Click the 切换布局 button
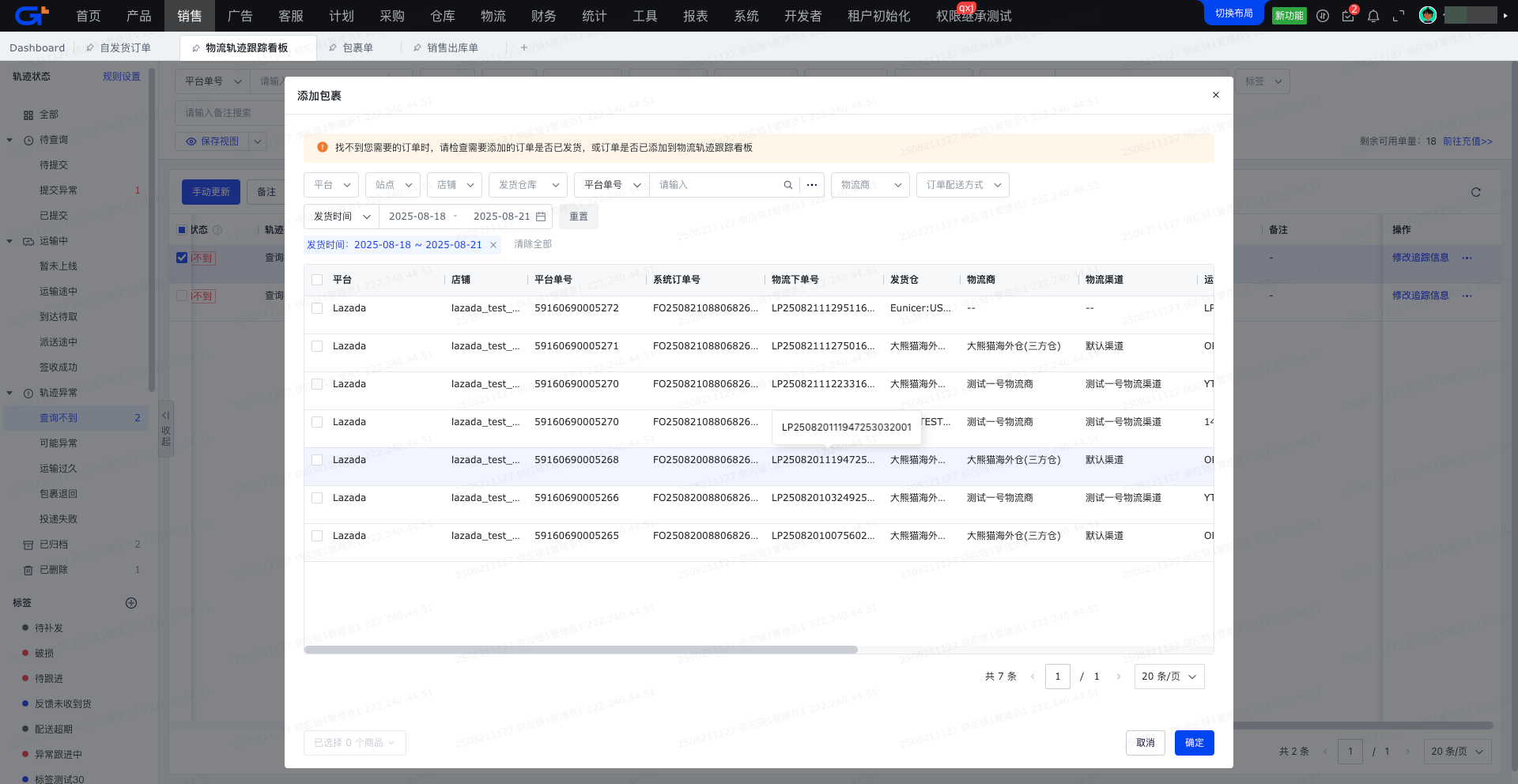Screen dimensions: 1518x784 (1234, 13)
